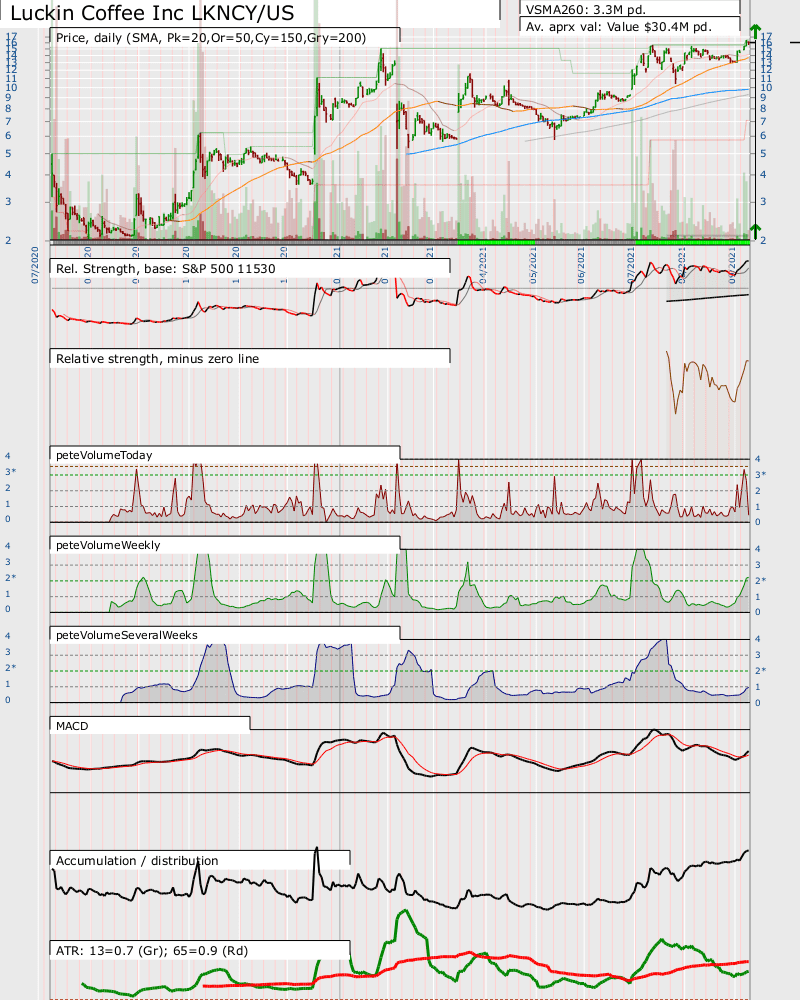Click right price axis value 3
Viewport: 800px width, 1000px height.
(763, 201)
